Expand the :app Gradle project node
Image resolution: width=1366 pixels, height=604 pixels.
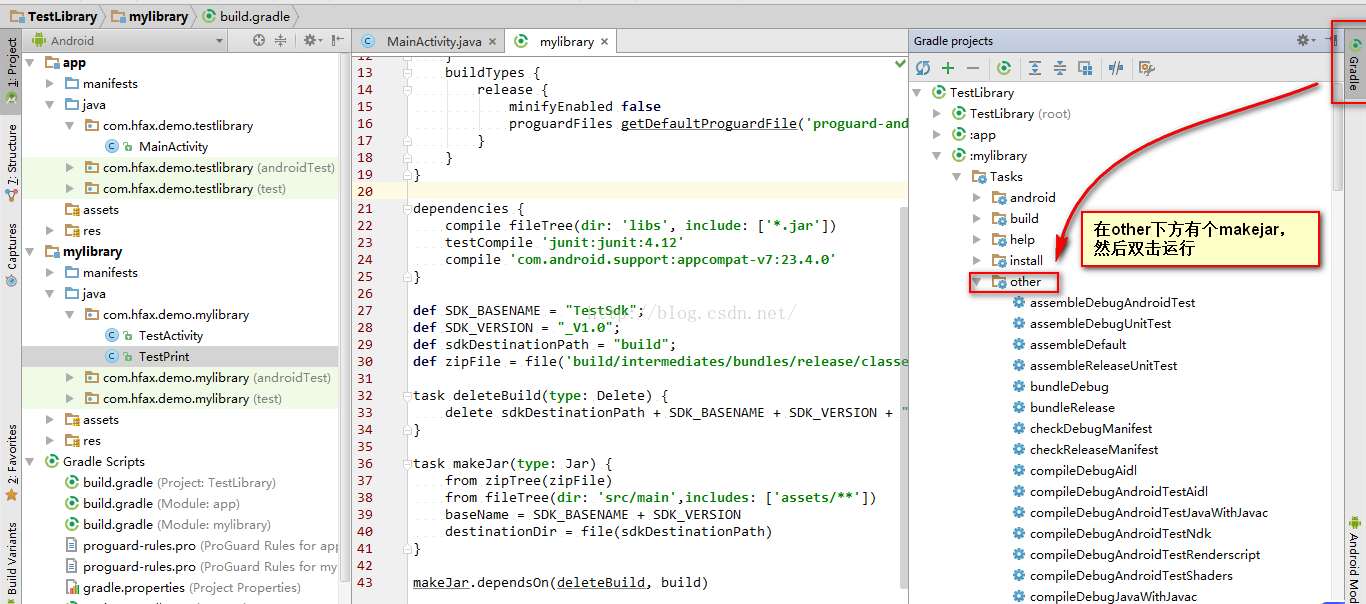click(x=937, y=135)
